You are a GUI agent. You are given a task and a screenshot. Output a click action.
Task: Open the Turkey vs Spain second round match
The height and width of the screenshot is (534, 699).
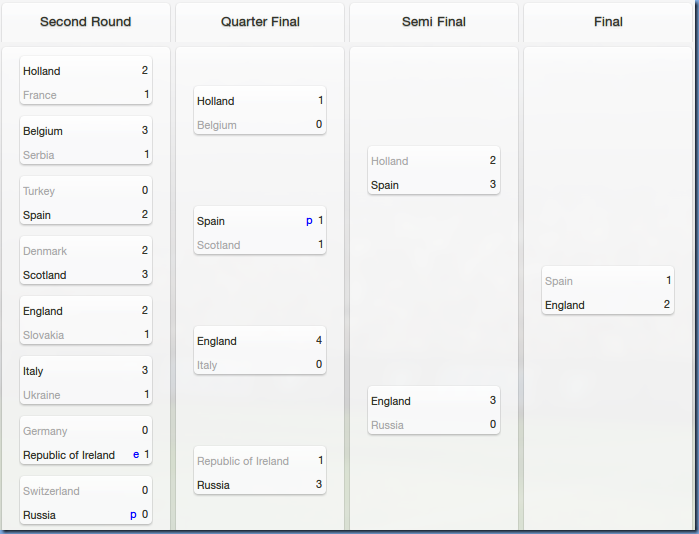(86, 203)
